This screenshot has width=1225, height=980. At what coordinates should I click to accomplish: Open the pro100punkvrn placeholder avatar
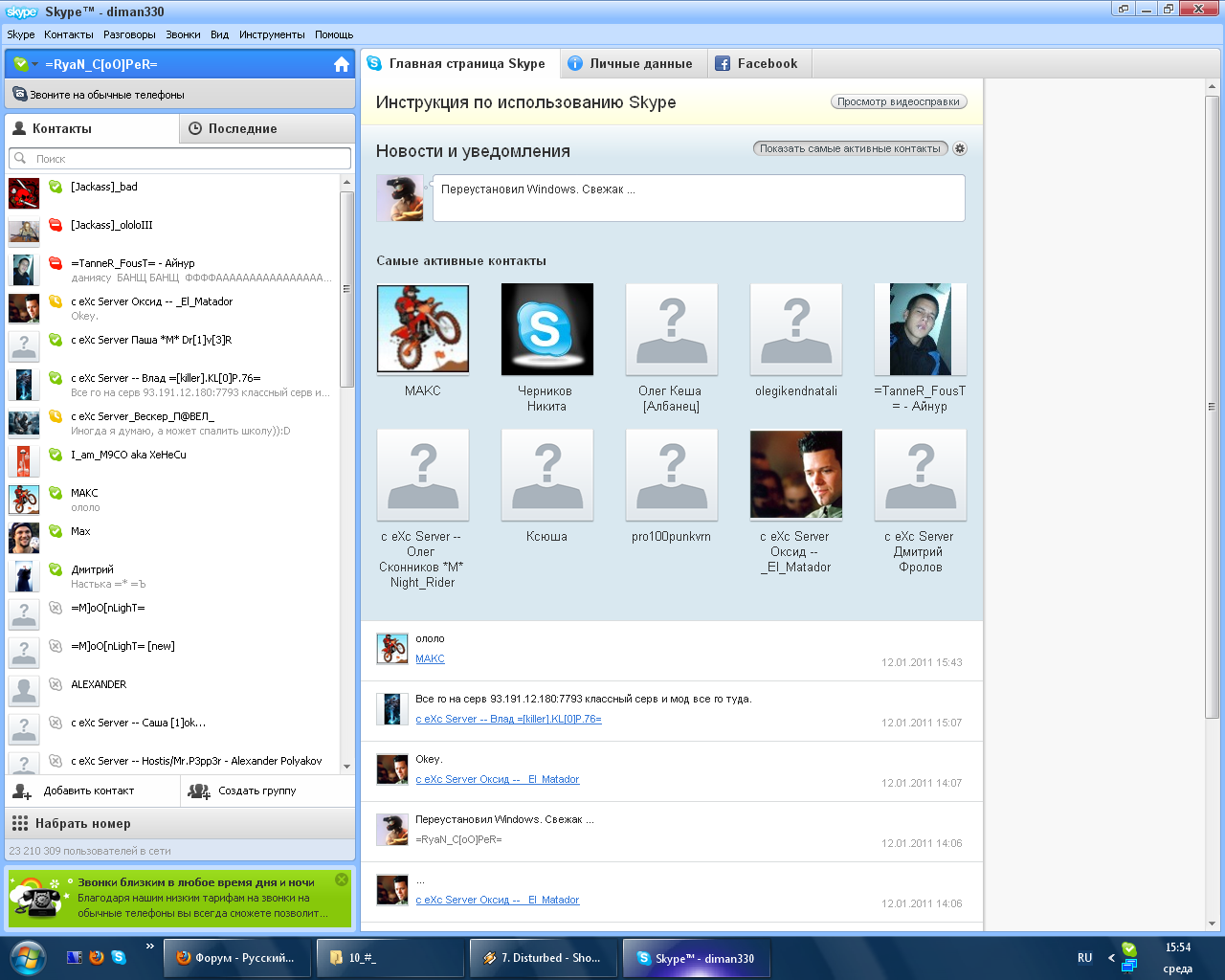pos(672,475)
